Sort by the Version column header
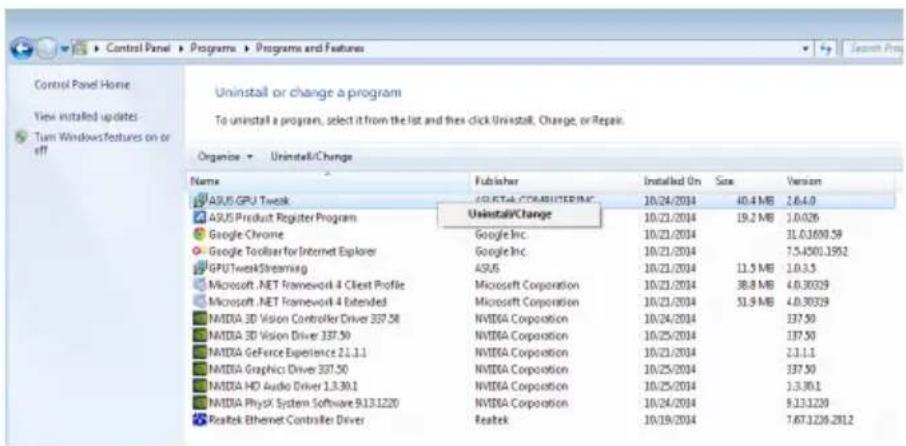906x446 pixels. pyautogui.click(x=839, y=181)
